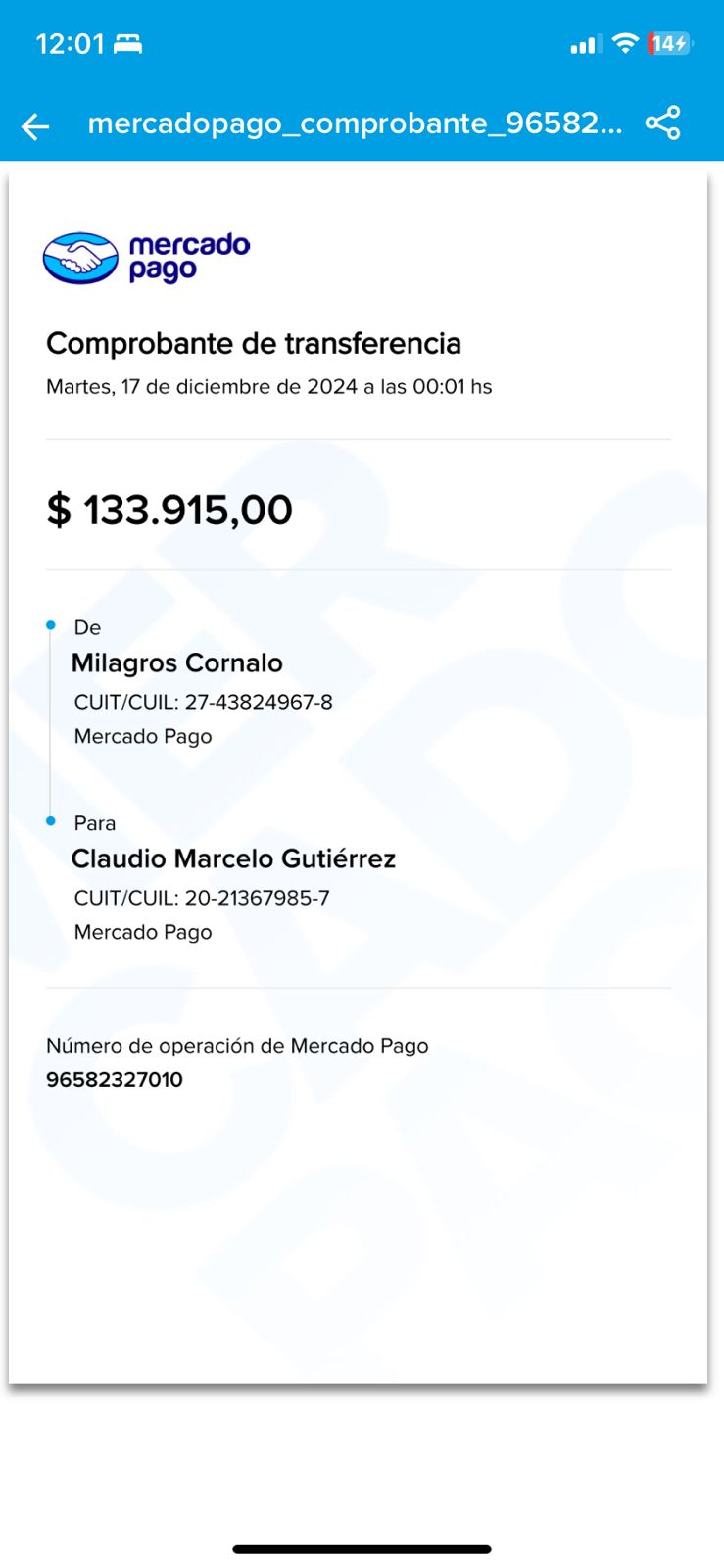Tap the bed sleep-focus icon
724x1568 pixels.
click(x=128, y=44)
